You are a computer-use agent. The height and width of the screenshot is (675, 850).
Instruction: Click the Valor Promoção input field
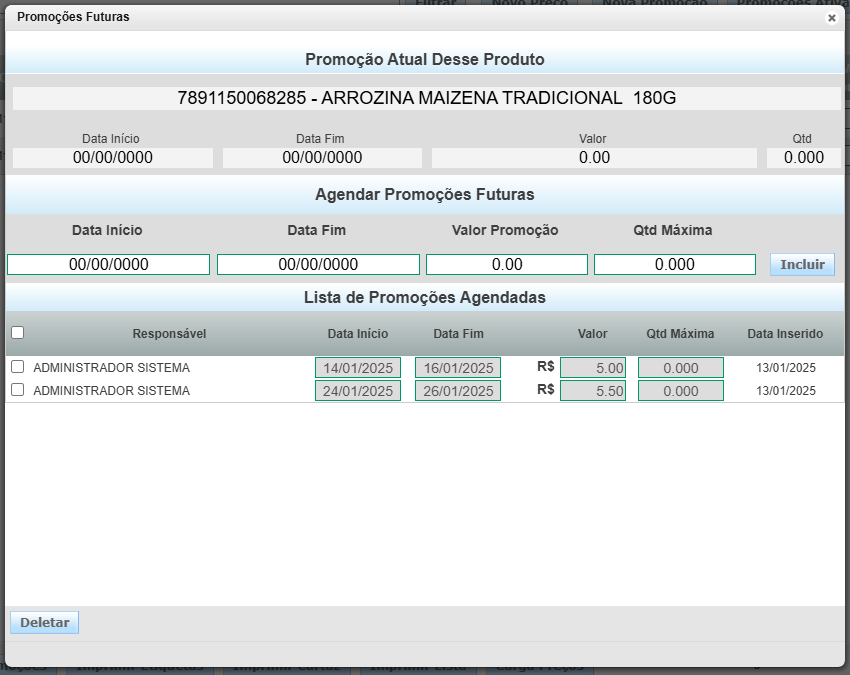point(506,264)
